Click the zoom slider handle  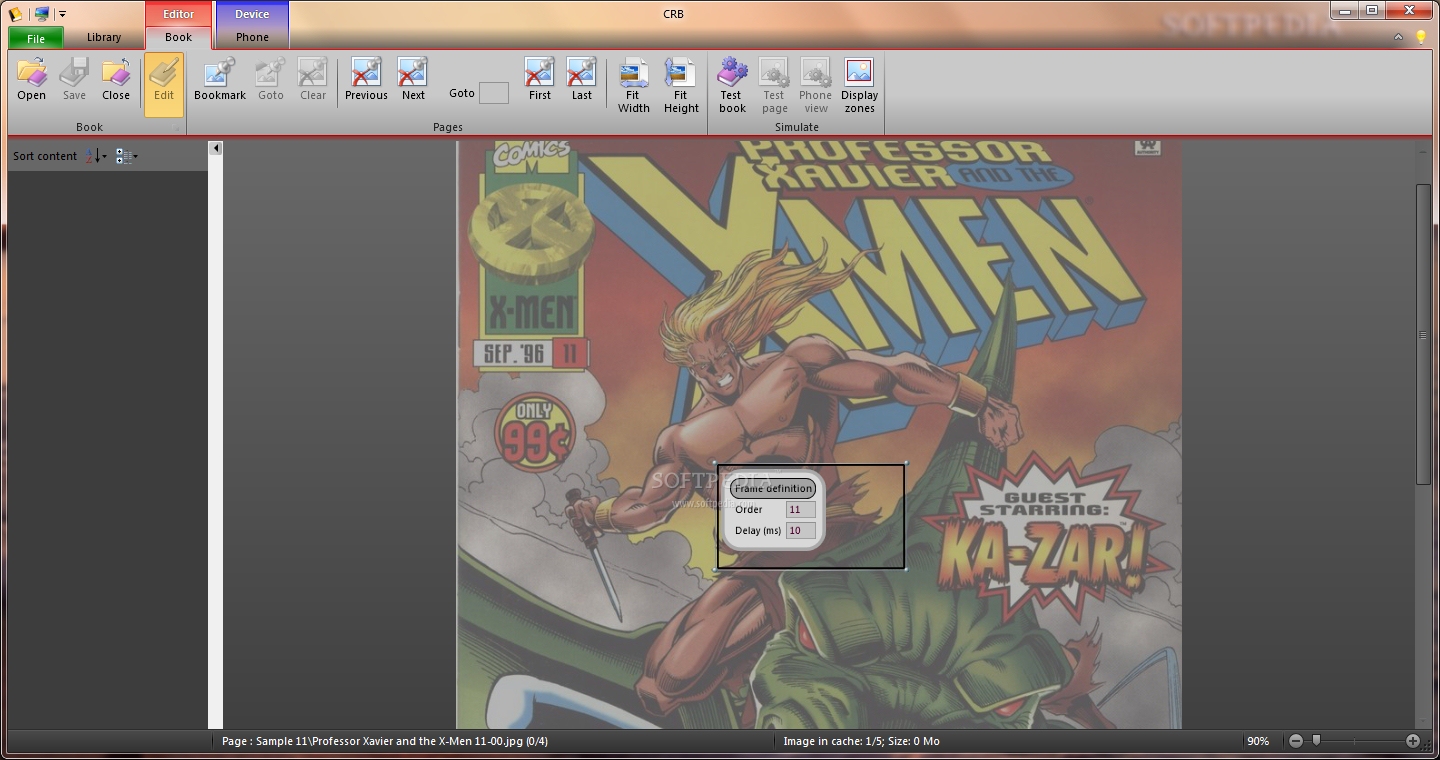[x=1317, y=741]
